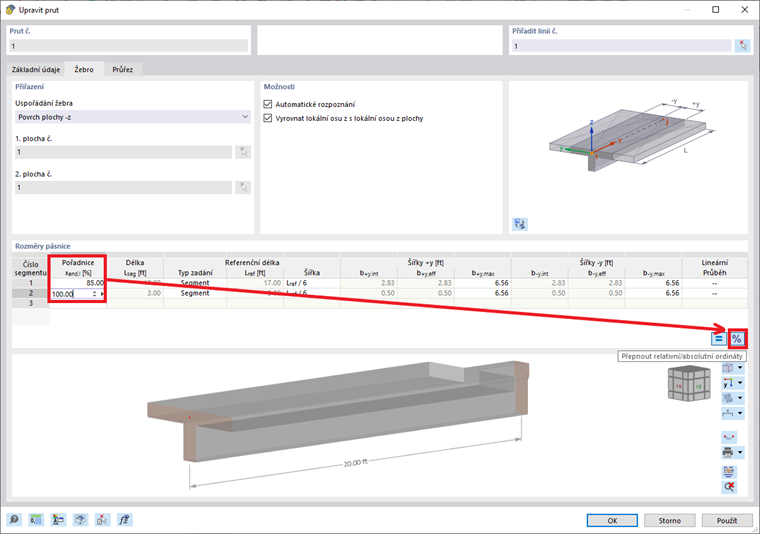
Task: Expand the y-axis view direction dropdown arrow
Action: click(x=740, y=383)
